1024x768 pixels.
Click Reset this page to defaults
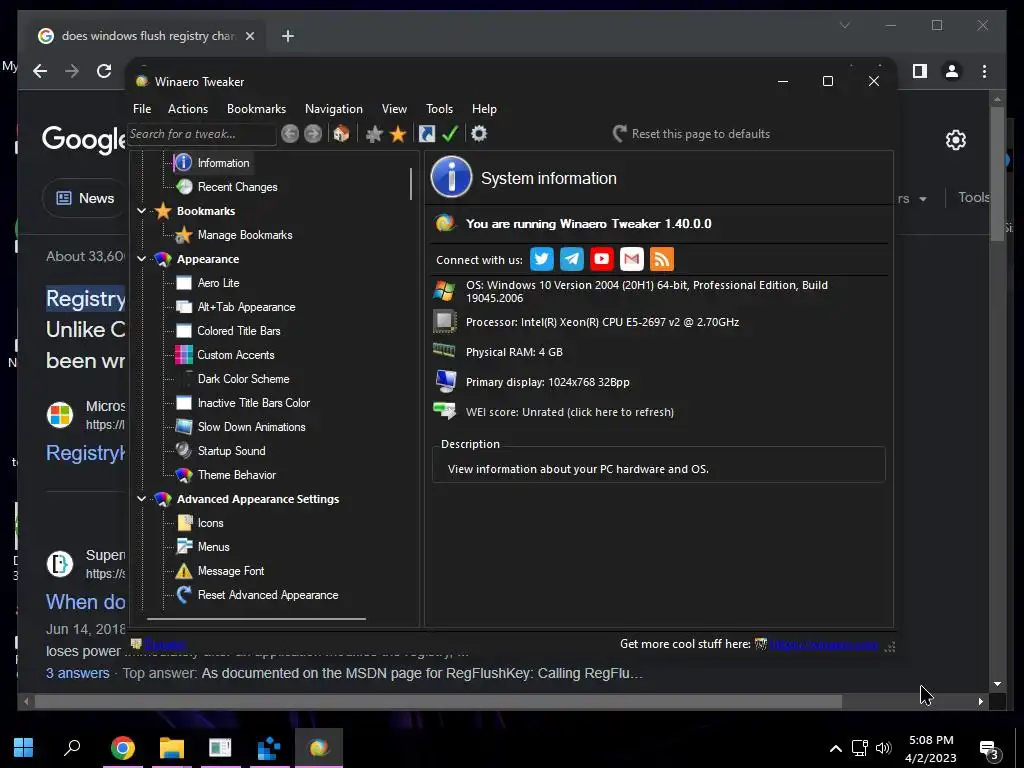point(692,134)
